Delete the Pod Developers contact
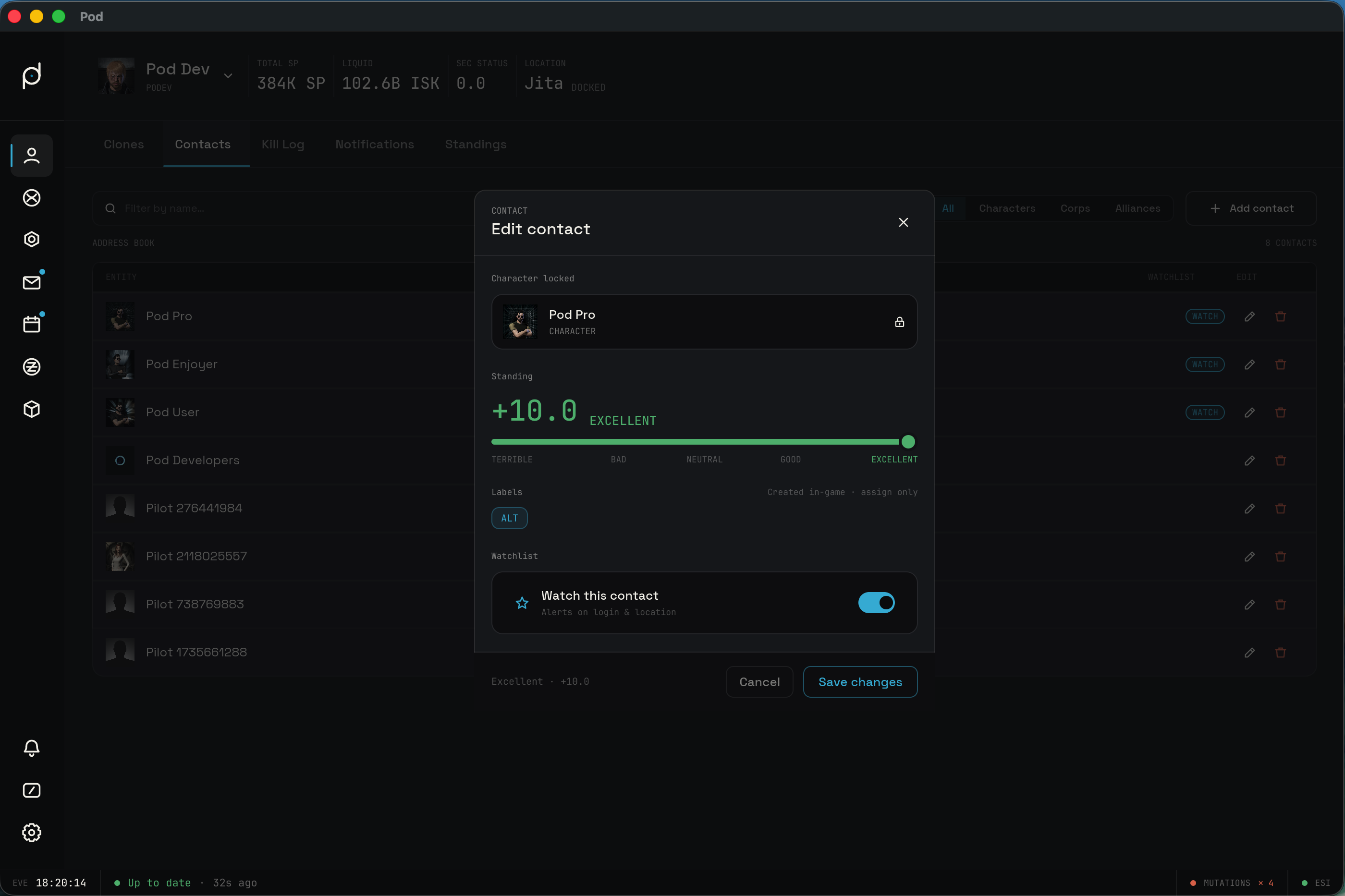Image resolution: width=1345 pixels, height=896 pixels. 1281,460
